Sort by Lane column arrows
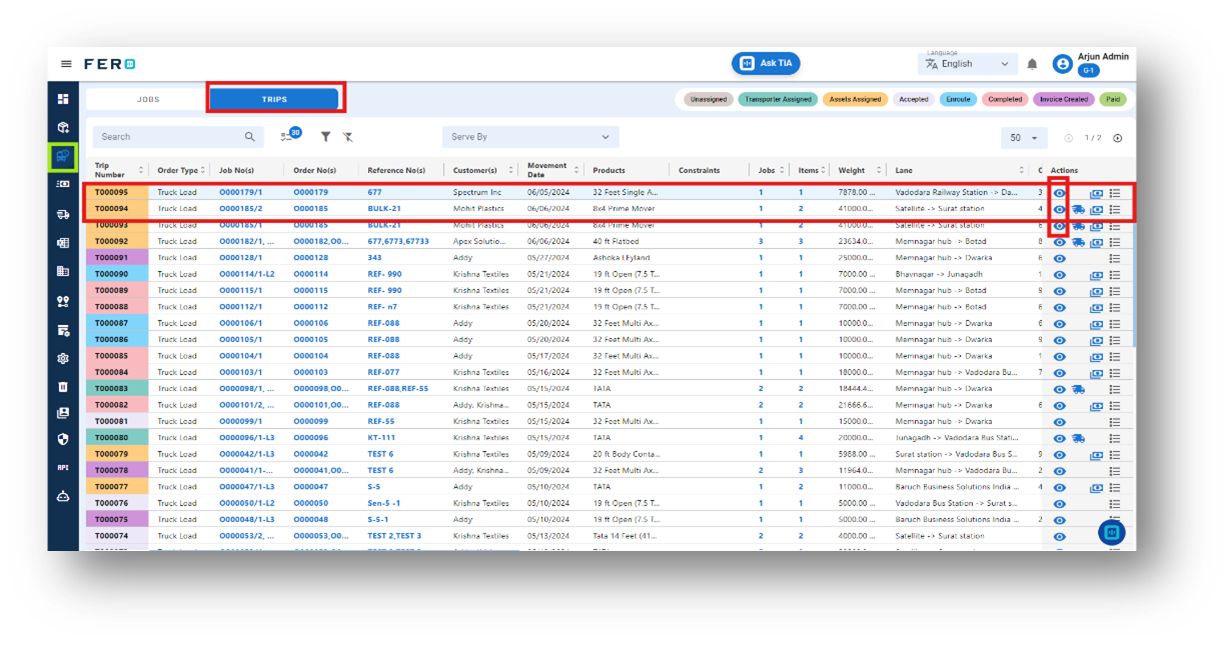The image size is (1232, 646). [x=1021, y=170]
